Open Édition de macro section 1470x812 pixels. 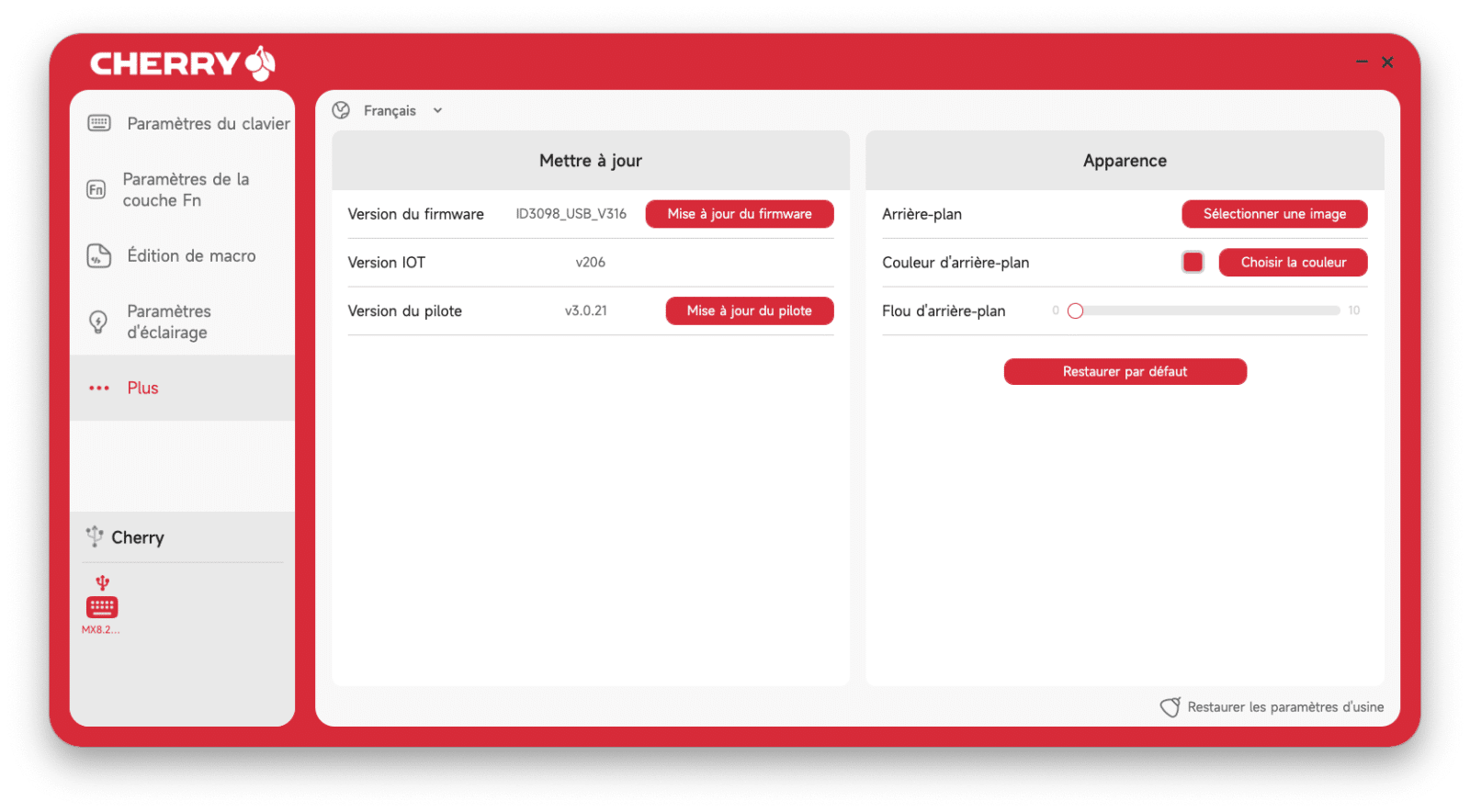(191, 256)
